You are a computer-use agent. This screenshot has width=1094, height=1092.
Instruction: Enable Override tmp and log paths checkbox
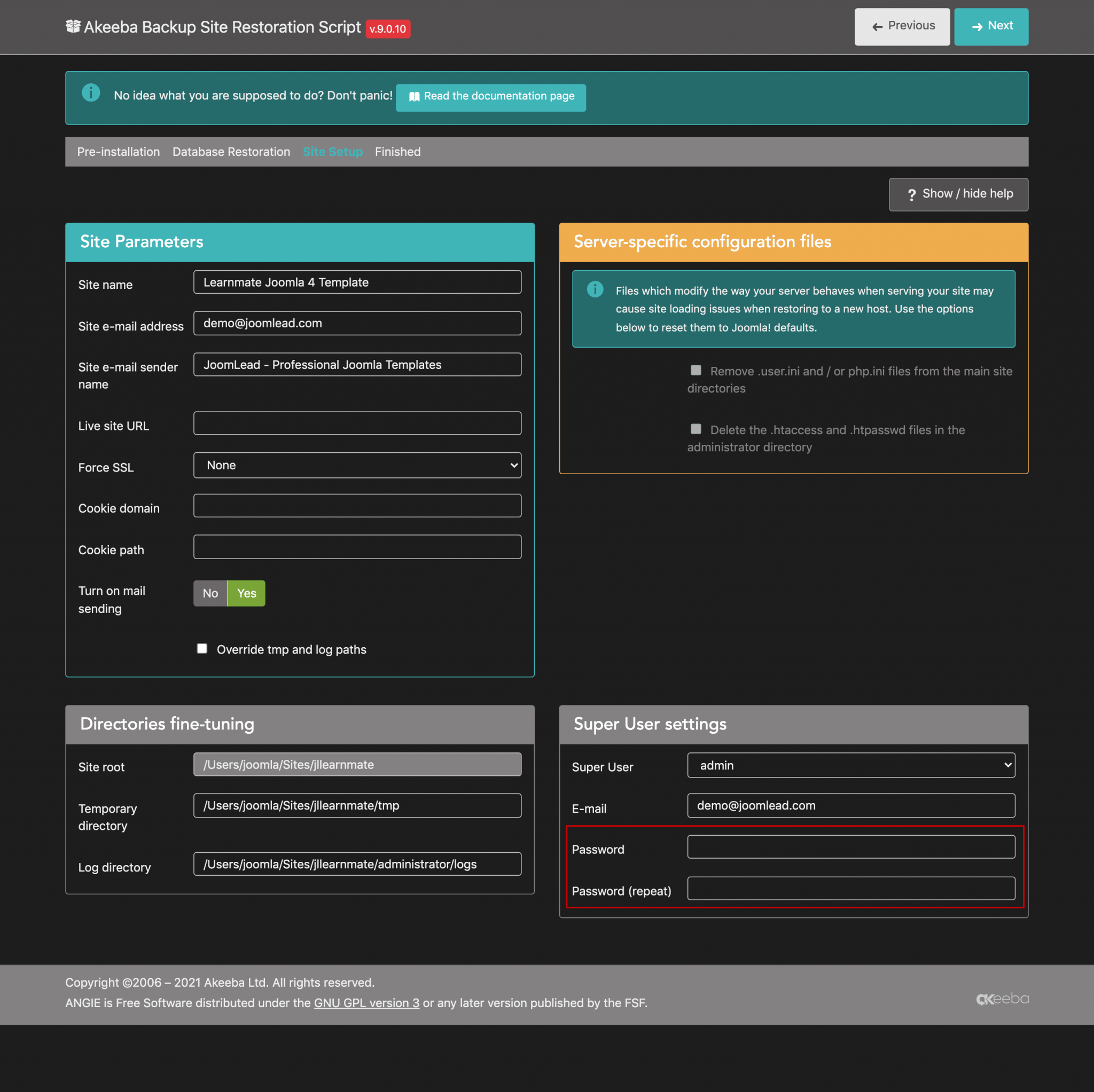[202, 648]
